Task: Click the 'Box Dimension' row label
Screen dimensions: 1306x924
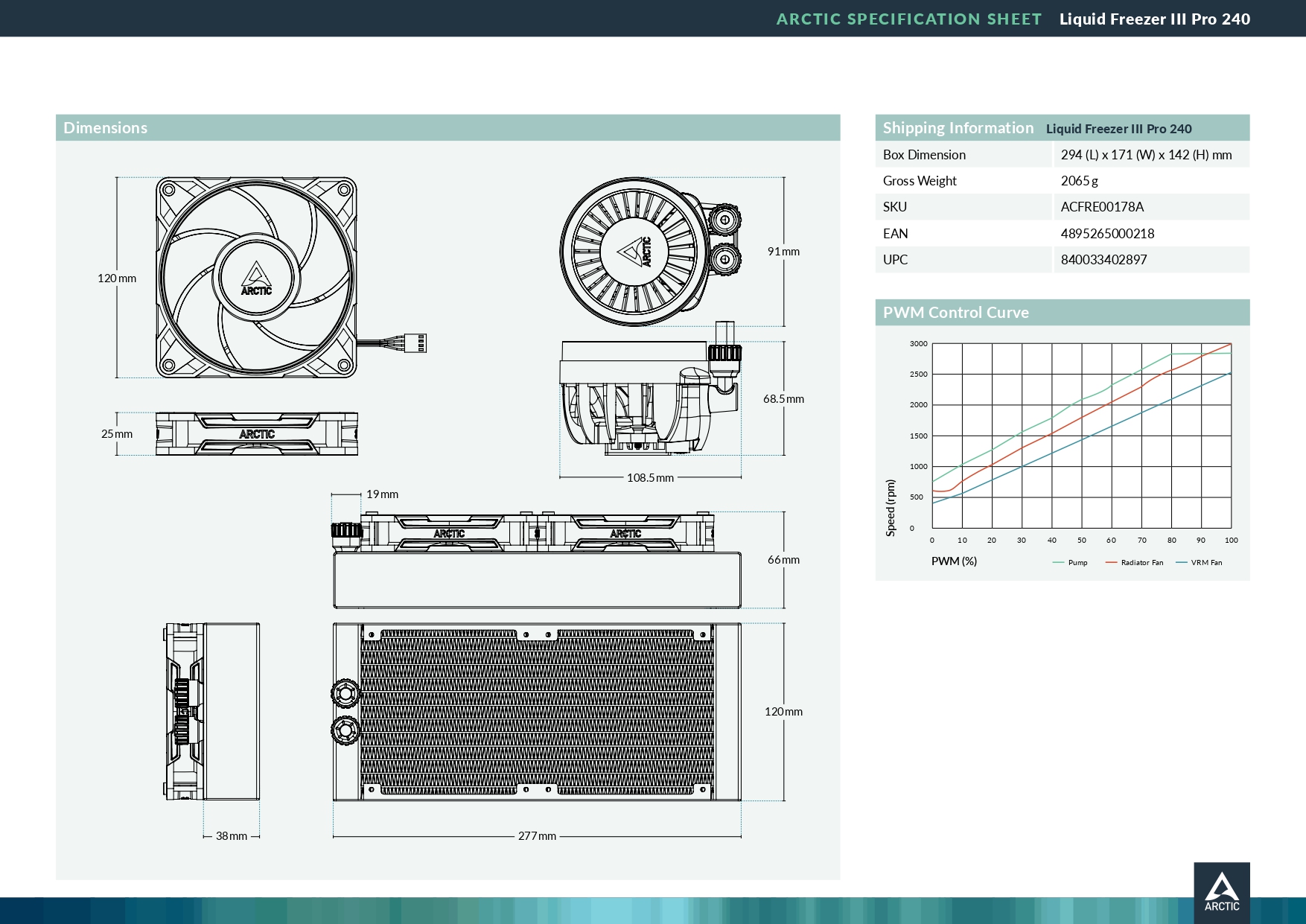Action: (924, 155)
